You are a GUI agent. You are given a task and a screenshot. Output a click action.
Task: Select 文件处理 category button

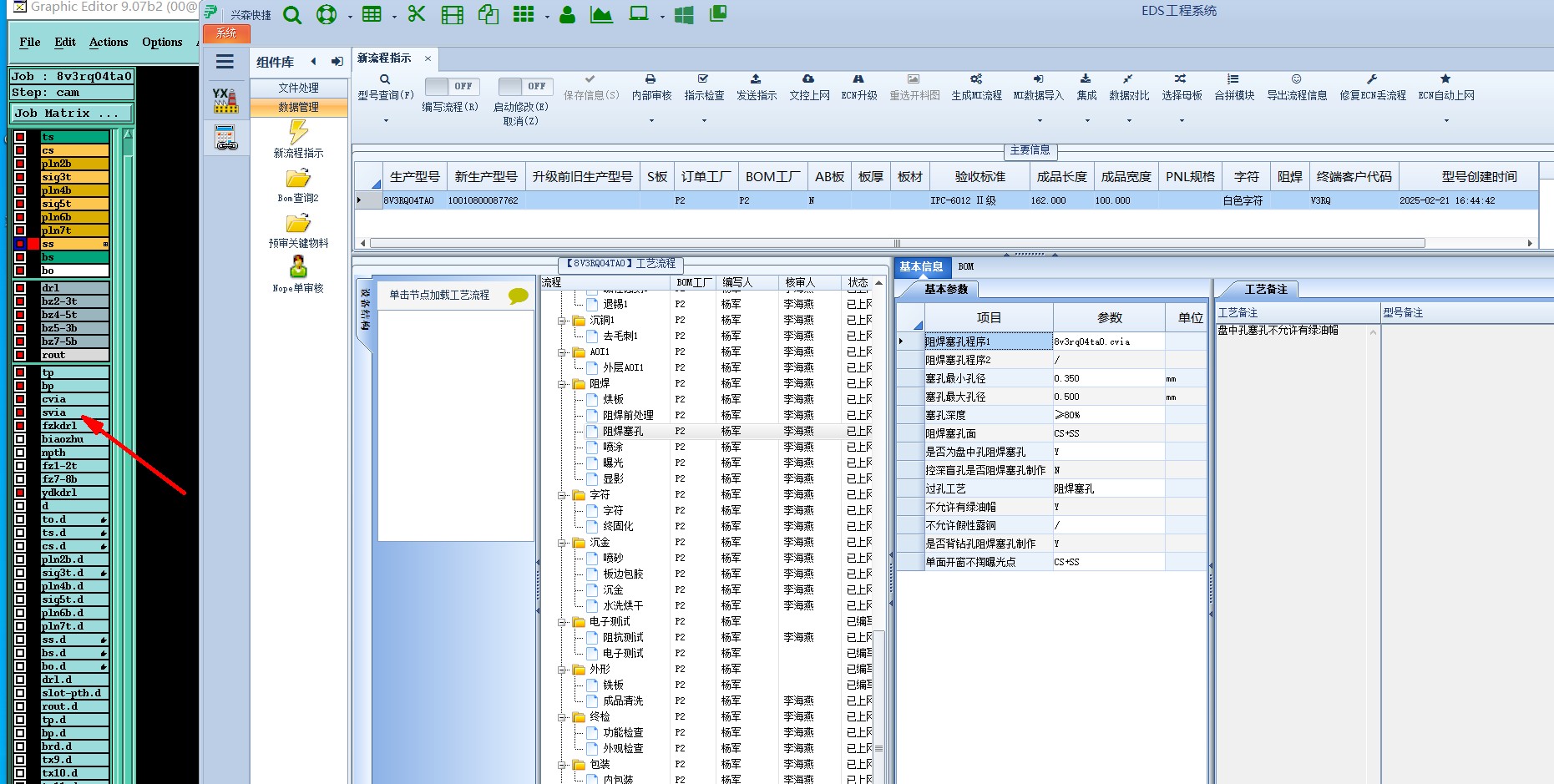[x=299, y=88]
